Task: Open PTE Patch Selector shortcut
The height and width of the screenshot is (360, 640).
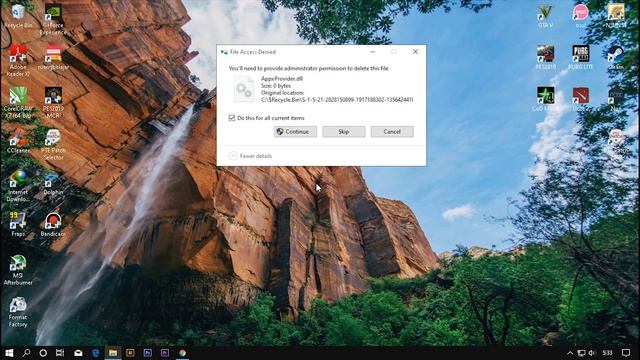Action: (53, 144)
